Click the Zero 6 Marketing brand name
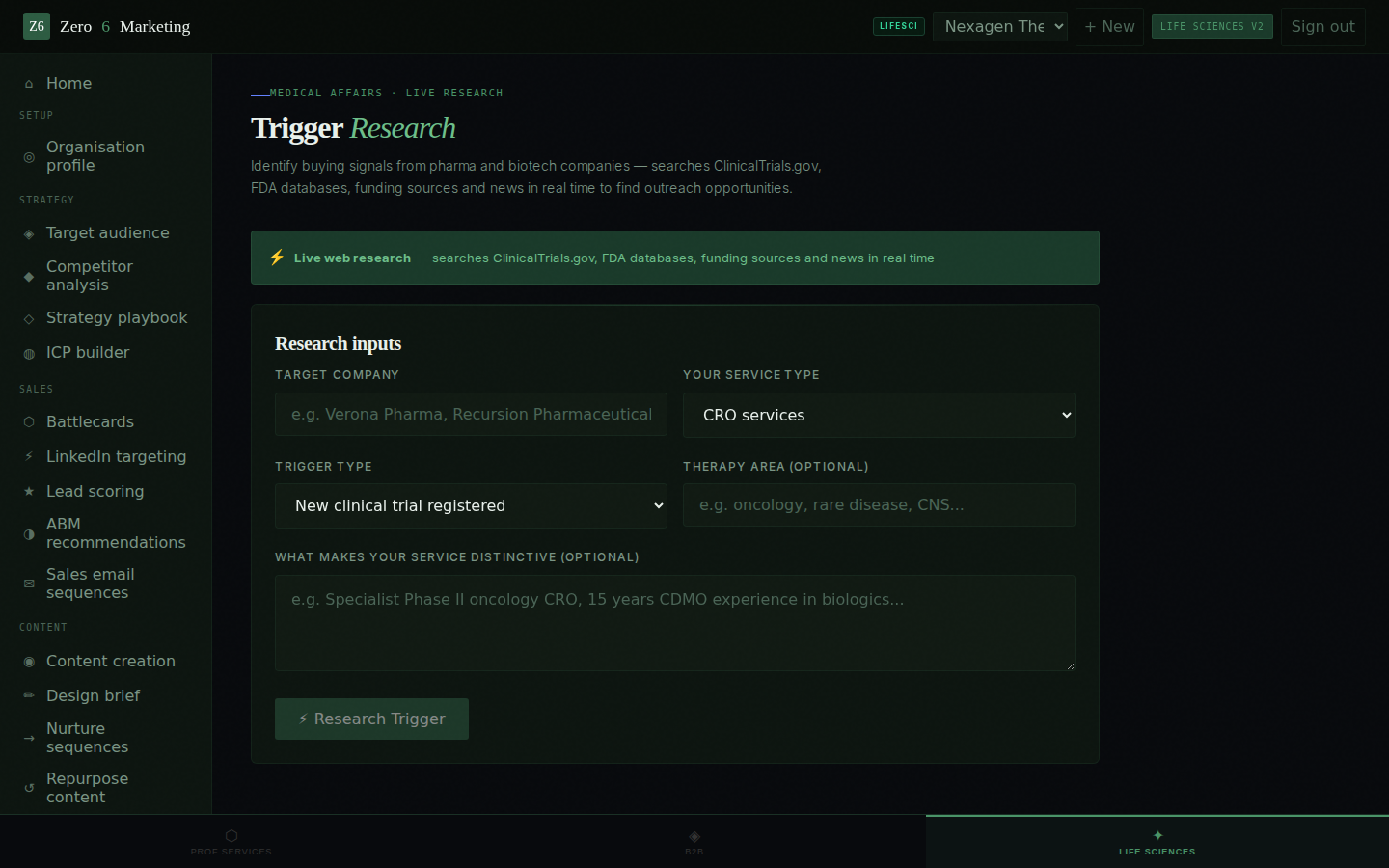Screen dimensions: 1389x868 point(124,26)
